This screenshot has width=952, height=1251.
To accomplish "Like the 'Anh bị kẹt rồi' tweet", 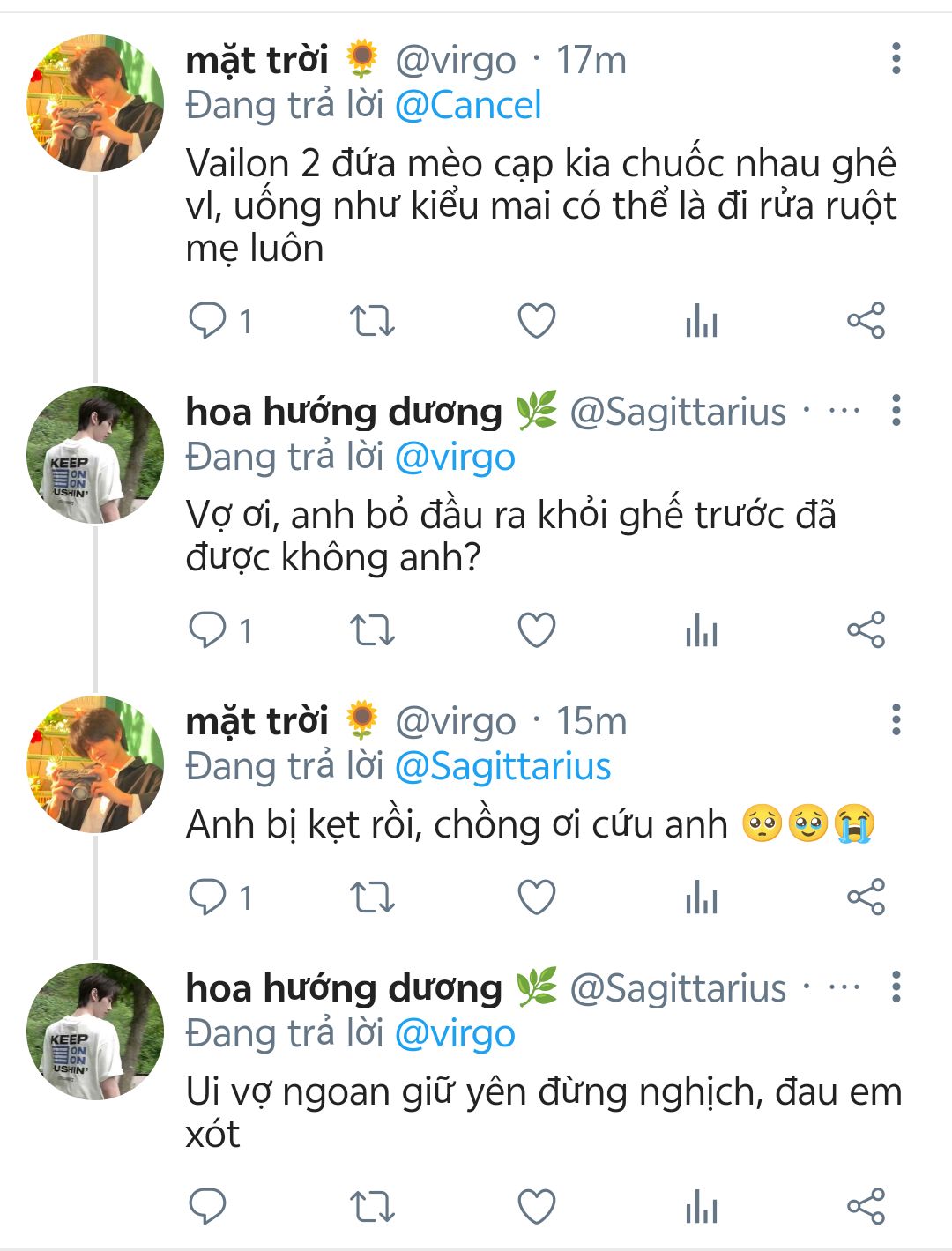I will pos(536,897).
